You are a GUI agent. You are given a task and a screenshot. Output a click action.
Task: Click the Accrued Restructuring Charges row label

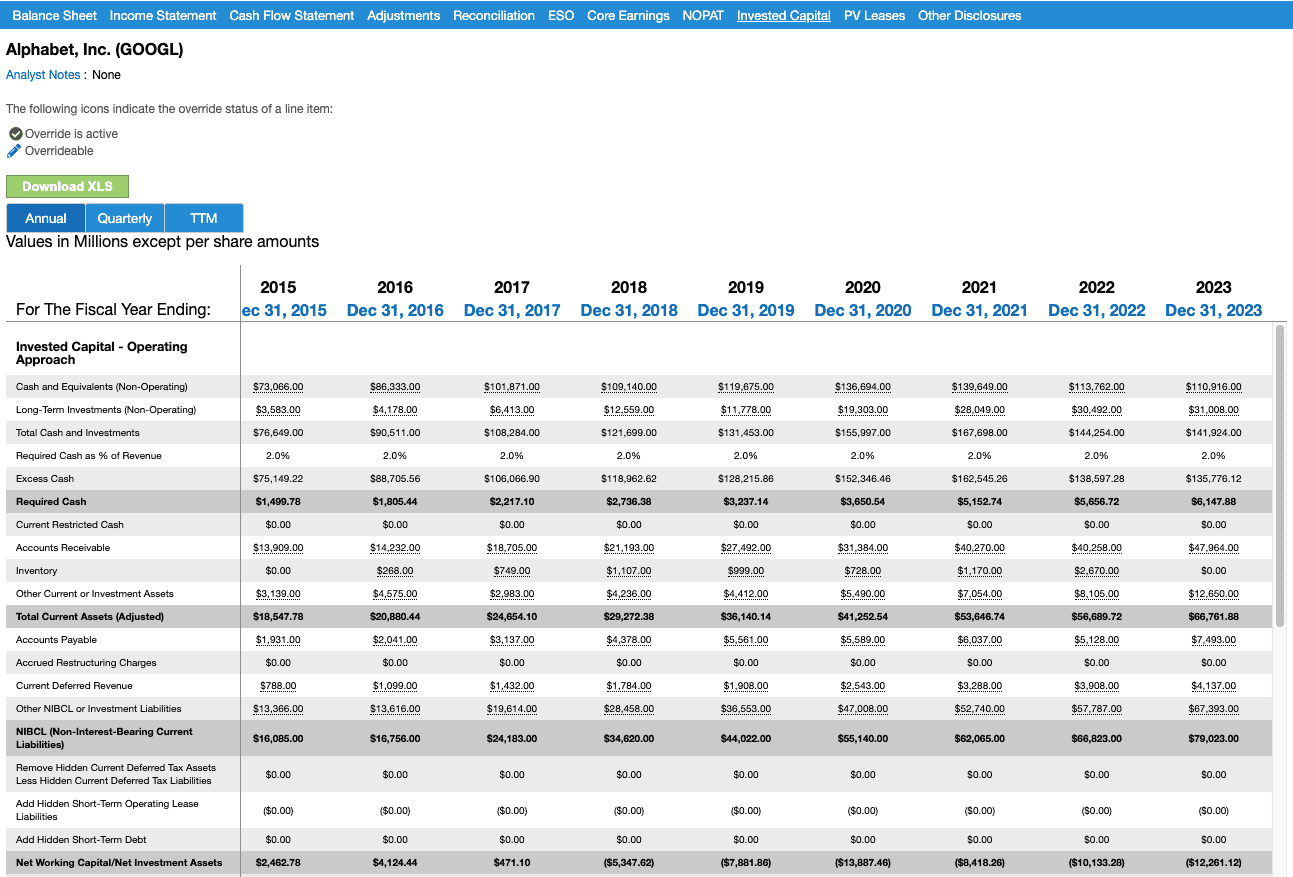(88, 663)
